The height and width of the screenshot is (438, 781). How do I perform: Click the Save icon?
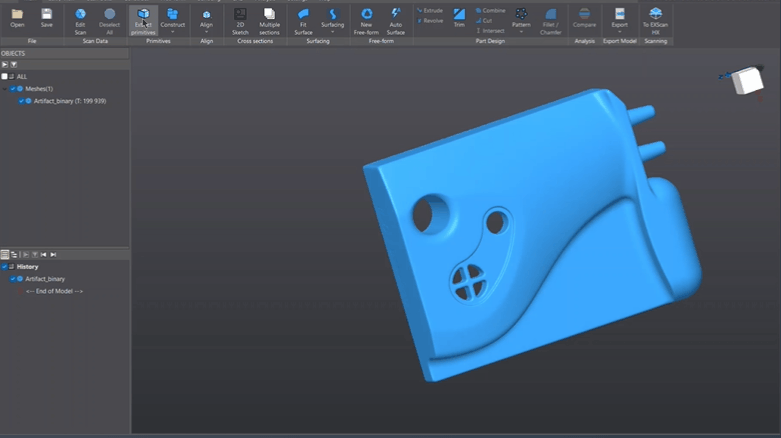[x=47, y=18]
